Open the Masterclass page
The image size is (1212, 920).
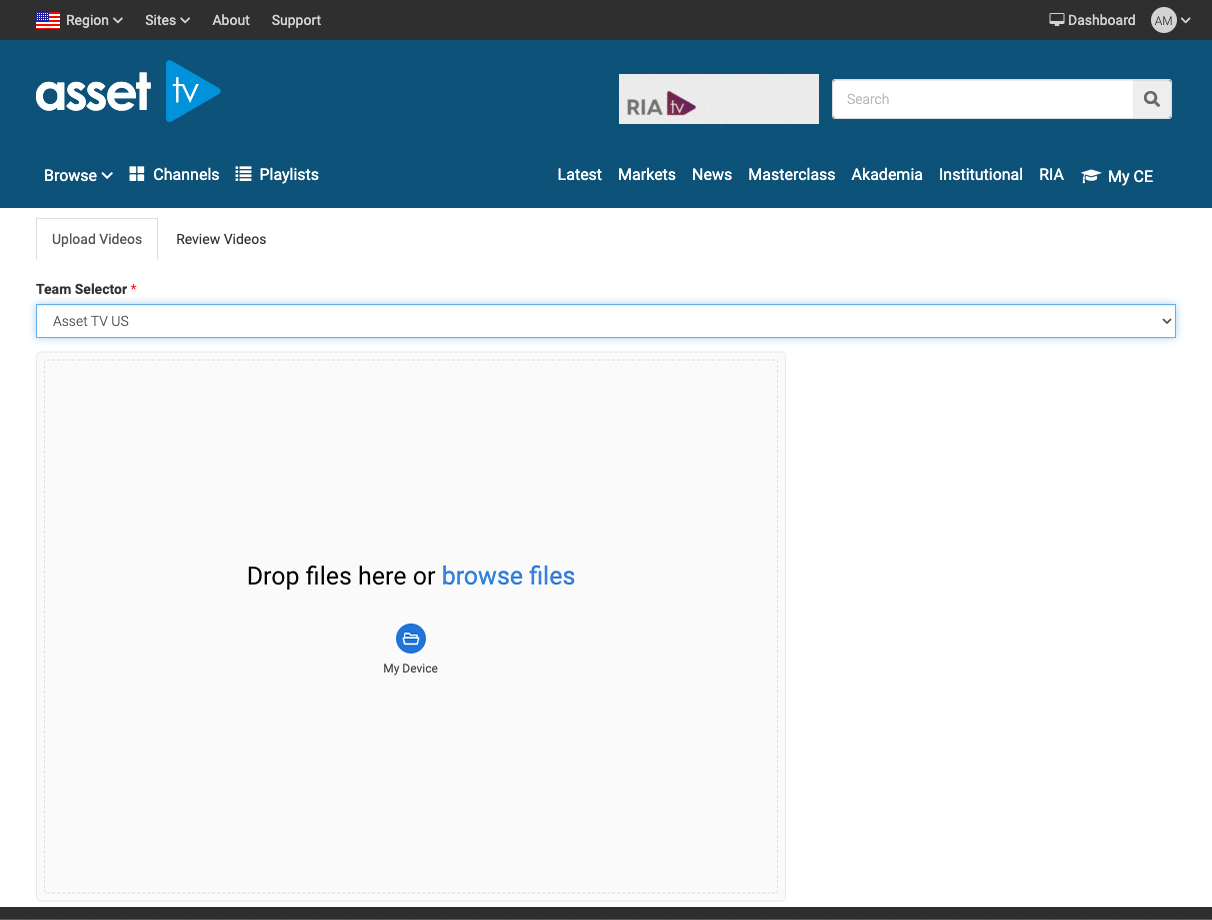pyautogui.click(x=791, y=174)
